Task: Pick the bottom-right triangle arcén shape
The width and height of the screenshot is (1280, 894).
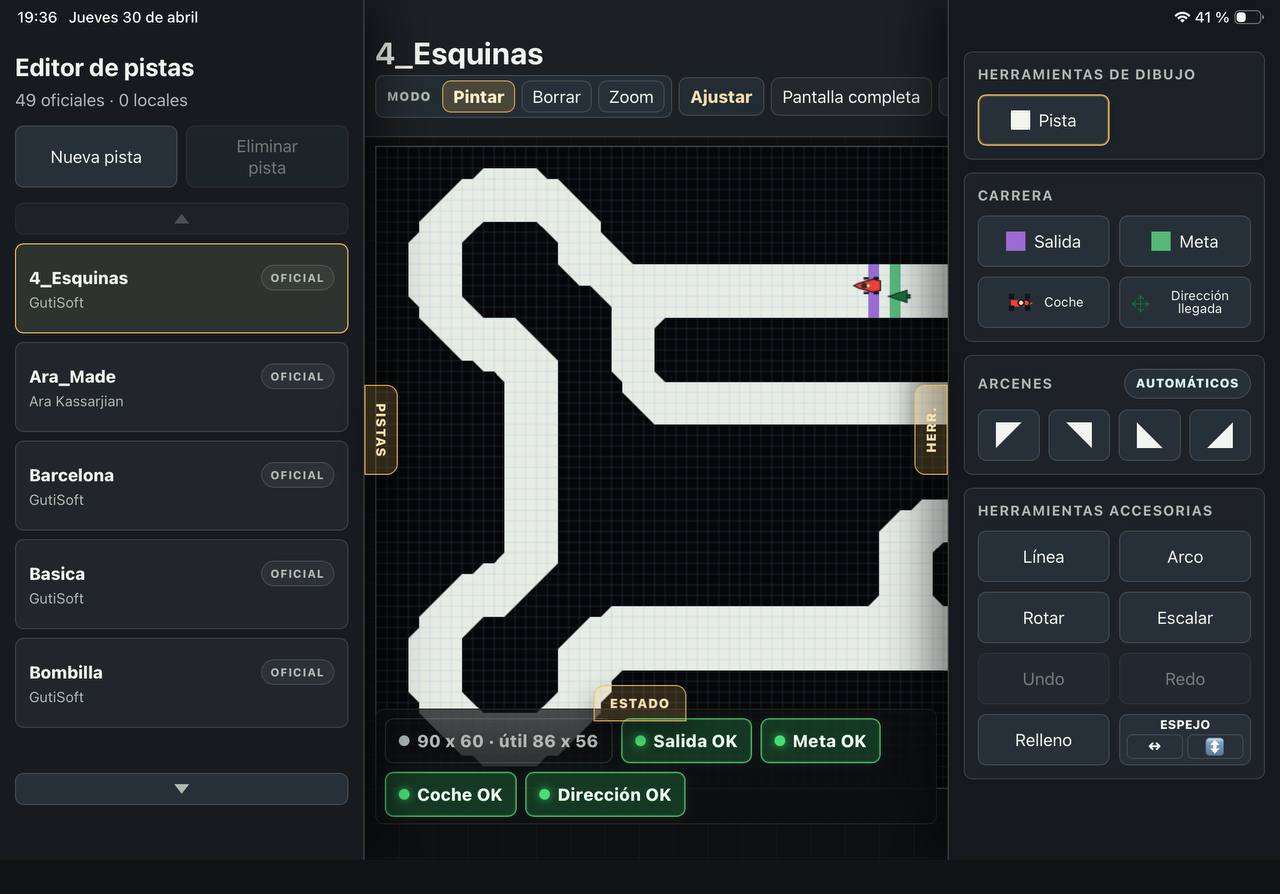Action: (1220, 435)
